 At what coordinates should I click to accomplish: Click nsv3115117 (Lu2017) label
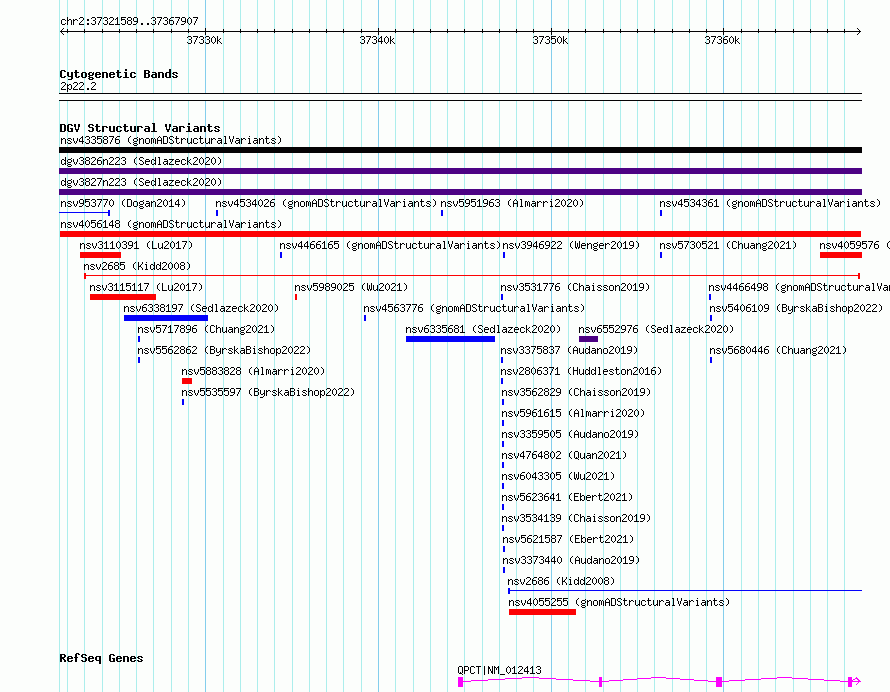click(146, 287)
